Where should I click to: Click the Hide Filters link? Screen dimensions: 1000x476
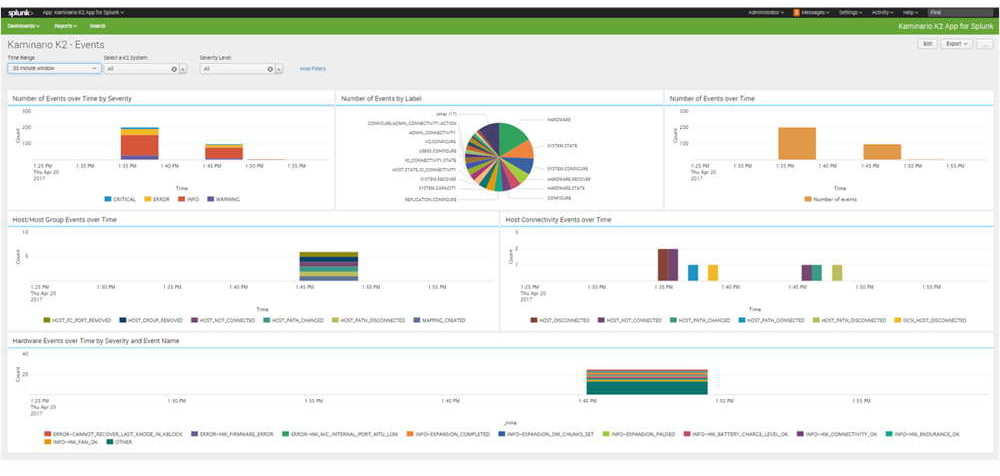pyautogui.click(x=312, y=68)
